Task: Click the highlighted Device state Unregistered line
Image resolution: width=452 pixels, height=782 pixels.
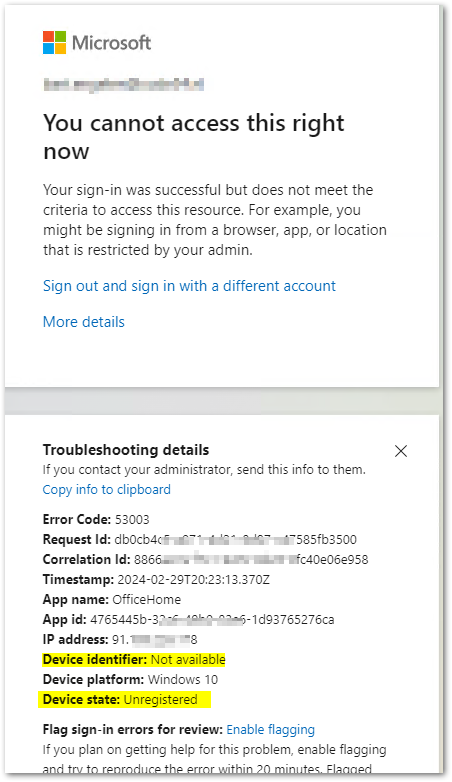Action: click(125, 699)
